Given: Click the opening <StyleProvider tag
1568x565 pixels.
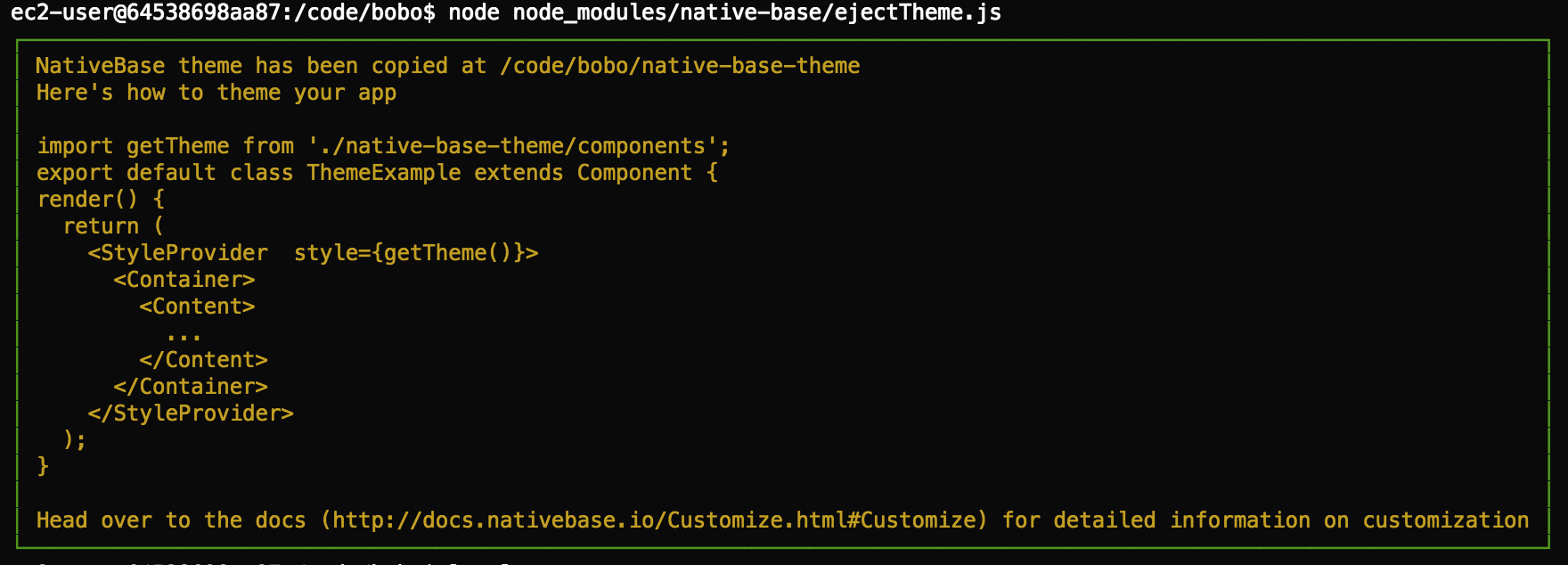Looking at the screenshot, I should pos(178,253).
